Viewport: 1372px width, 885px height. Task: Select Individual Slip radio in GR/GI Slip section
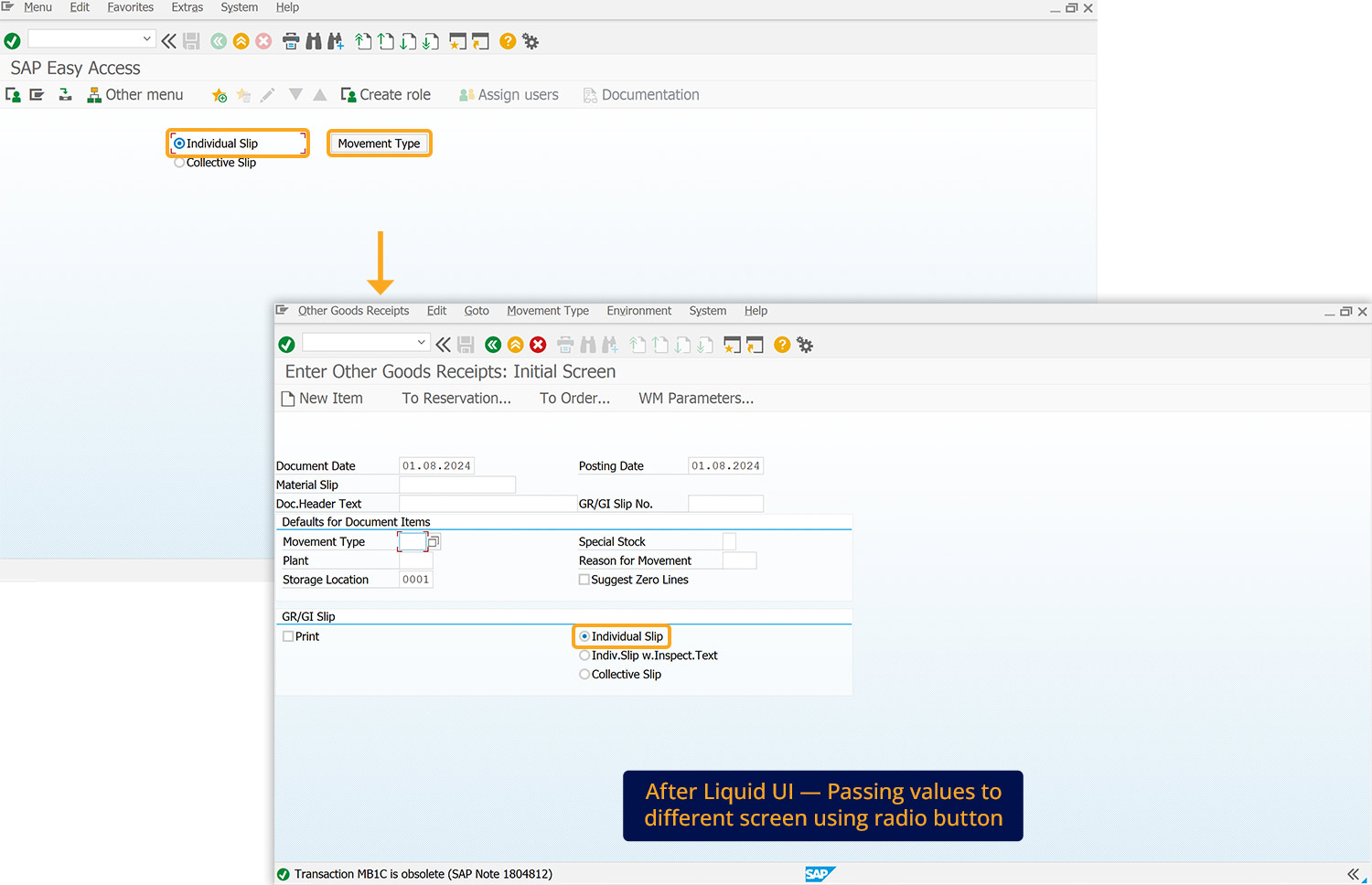584,636
